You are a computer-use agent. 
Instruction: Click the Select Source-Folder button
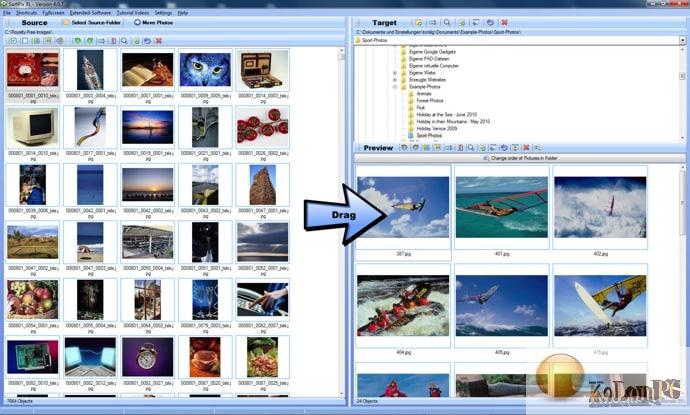point(92,22)
